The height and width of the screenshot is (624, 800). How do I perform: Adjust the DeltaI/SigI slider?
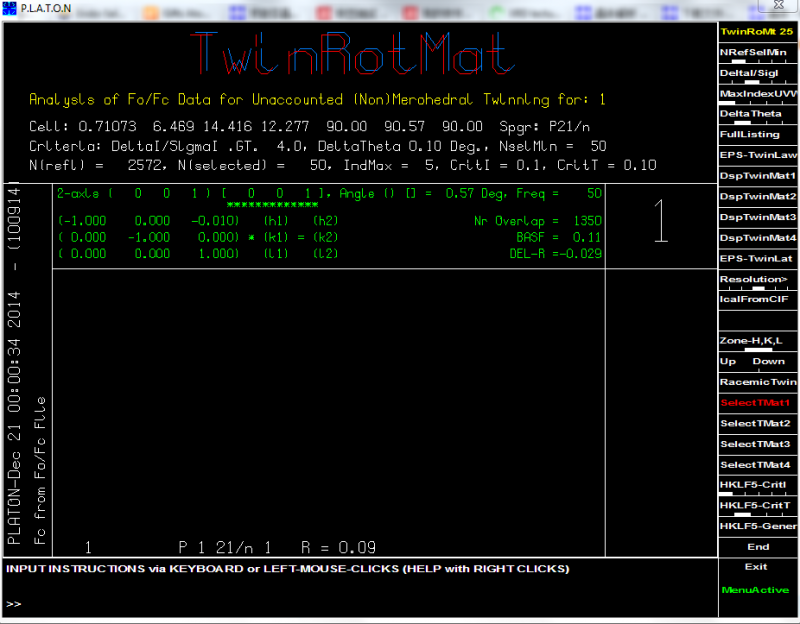pyautogui.click(x=757, y=73)
